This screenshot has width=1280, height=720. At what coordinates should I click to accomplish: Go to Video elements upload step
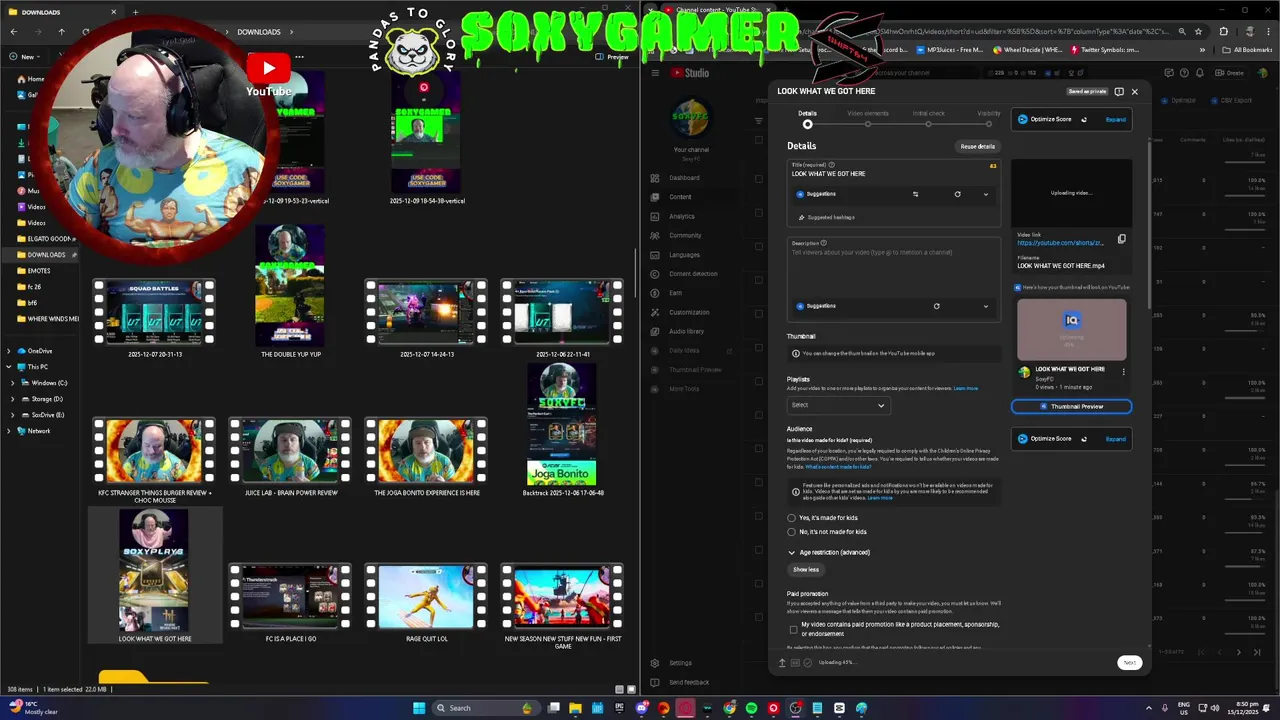[868, 119]
